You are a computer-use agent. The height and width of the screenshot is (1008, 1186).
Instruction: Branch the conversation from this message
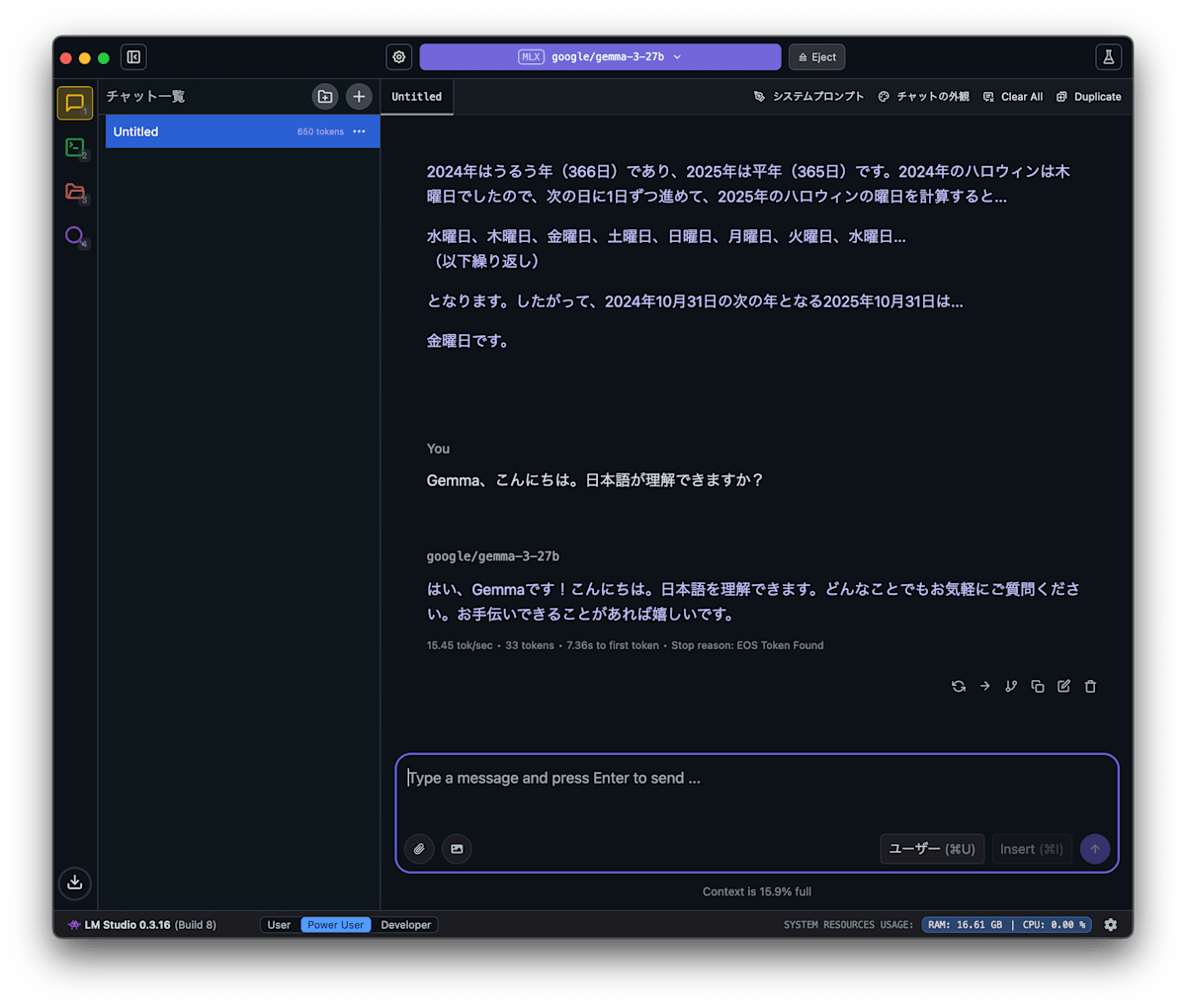pos(1011,686)
